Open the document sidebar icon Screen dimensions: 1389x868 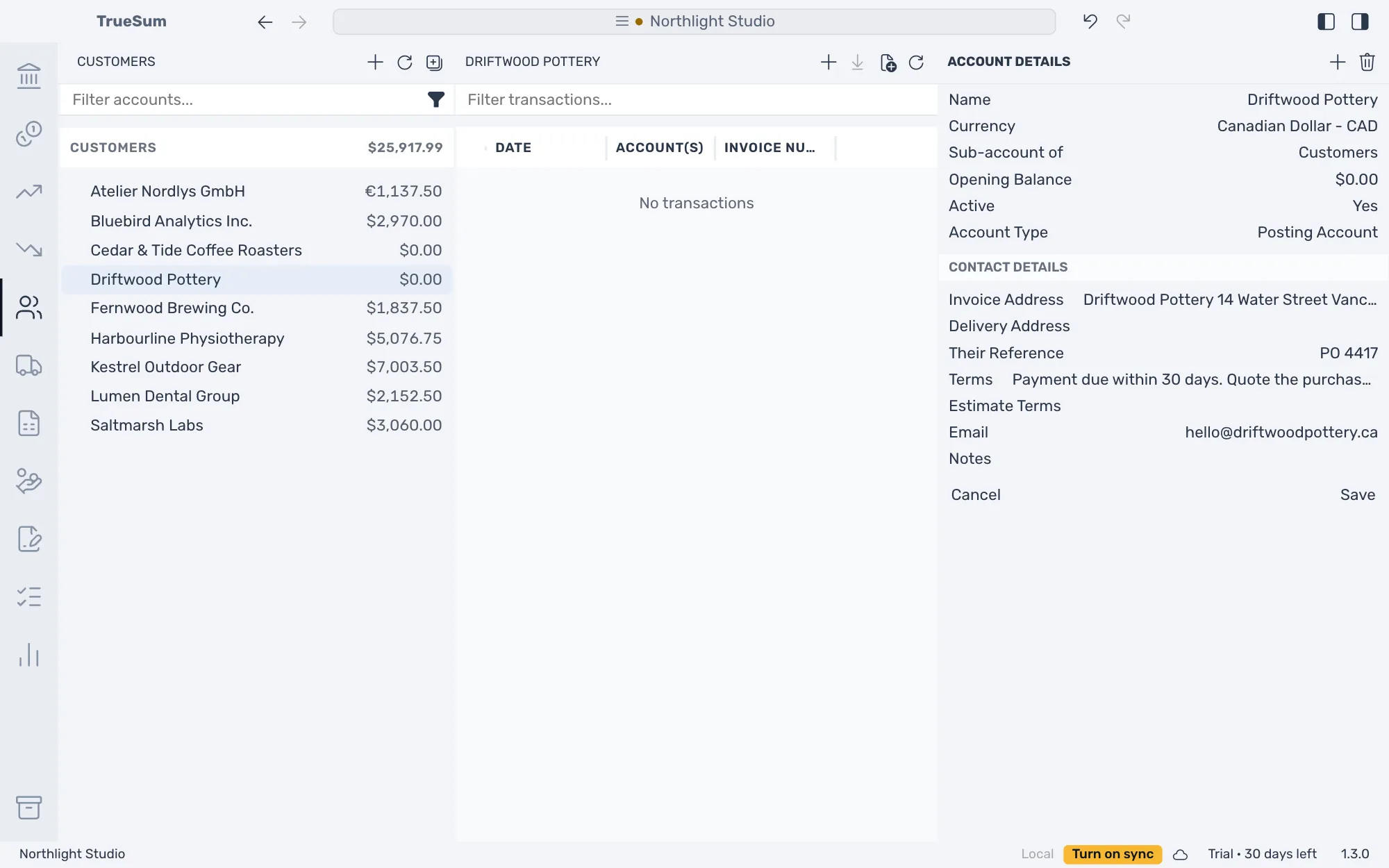(28, 423)
